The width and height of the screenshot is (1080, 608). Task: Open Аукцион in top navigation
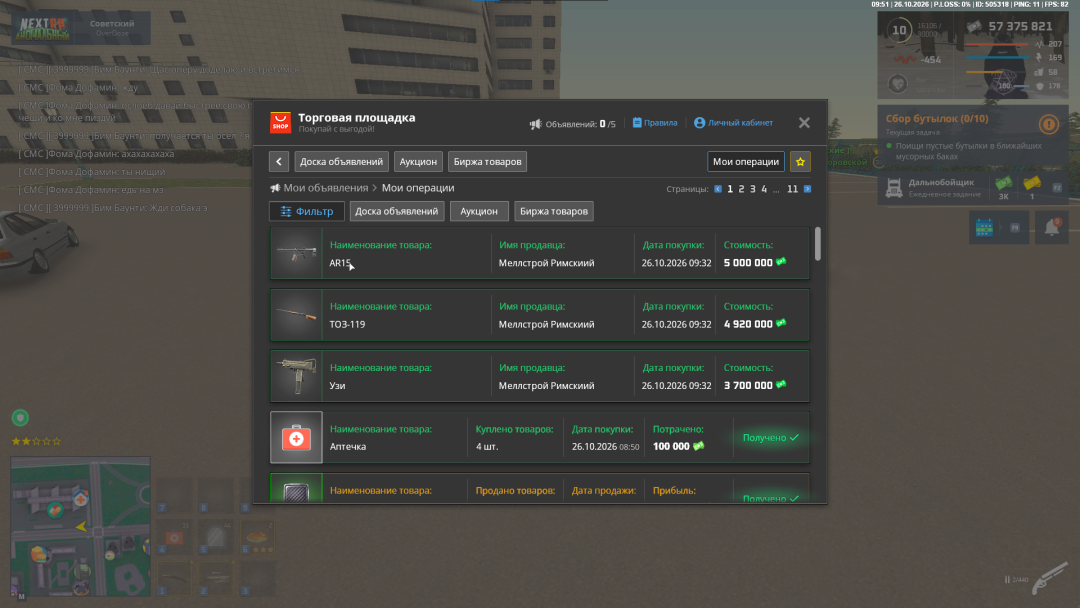click(418, 162)
